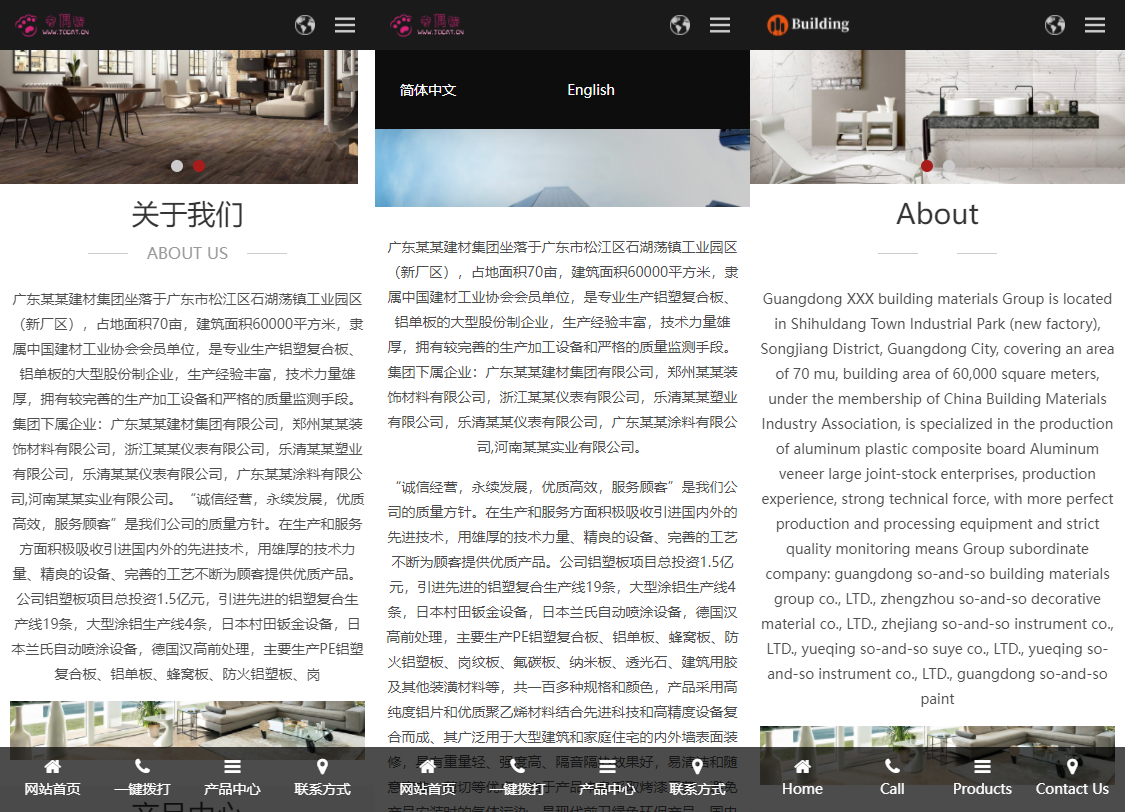The image size is (1125, 812).
Task: Go to Home in right panel footer
Action: click(802, 789)
